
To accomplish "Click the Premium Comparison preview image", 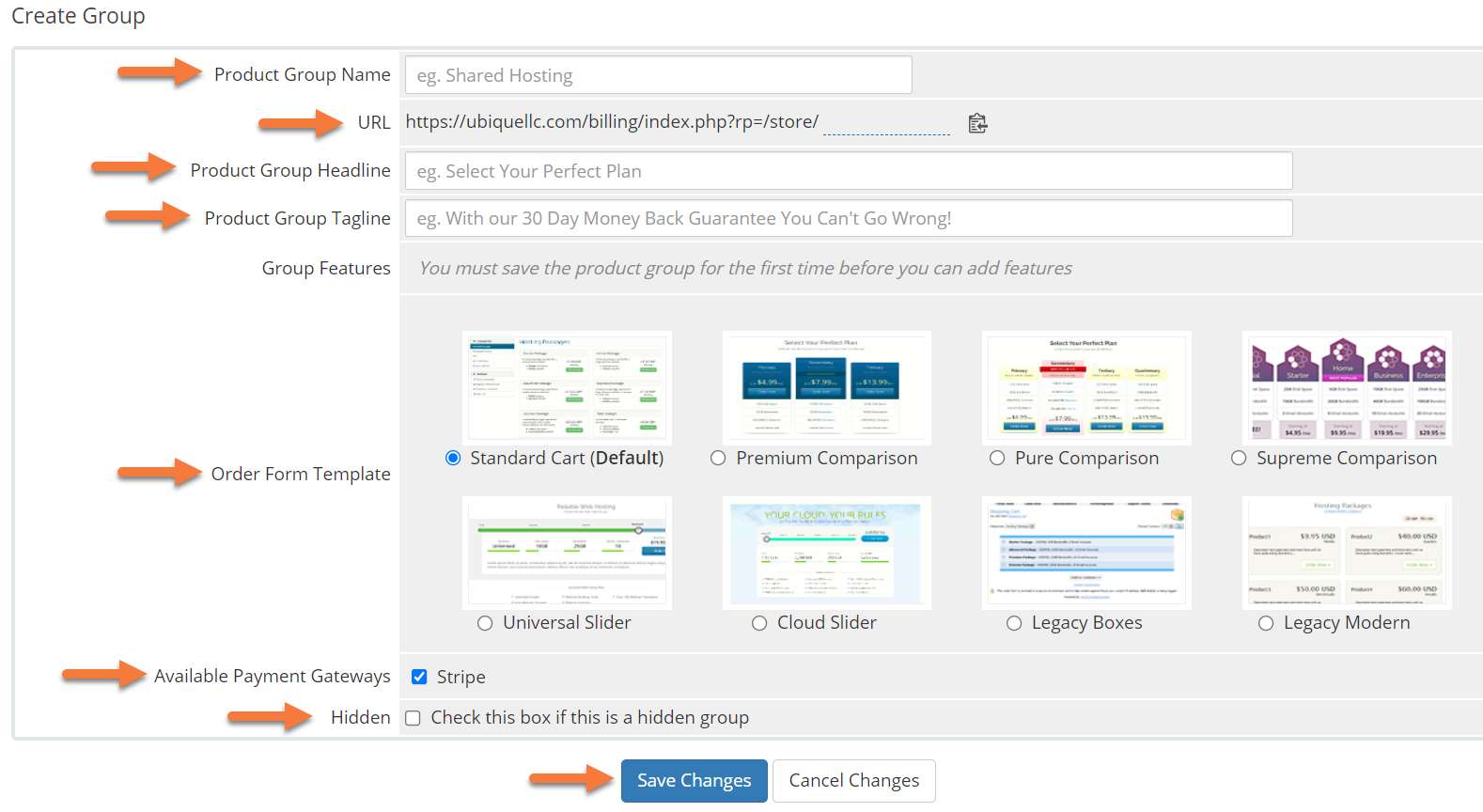I will pyautogui.click(x=826, y=387).
